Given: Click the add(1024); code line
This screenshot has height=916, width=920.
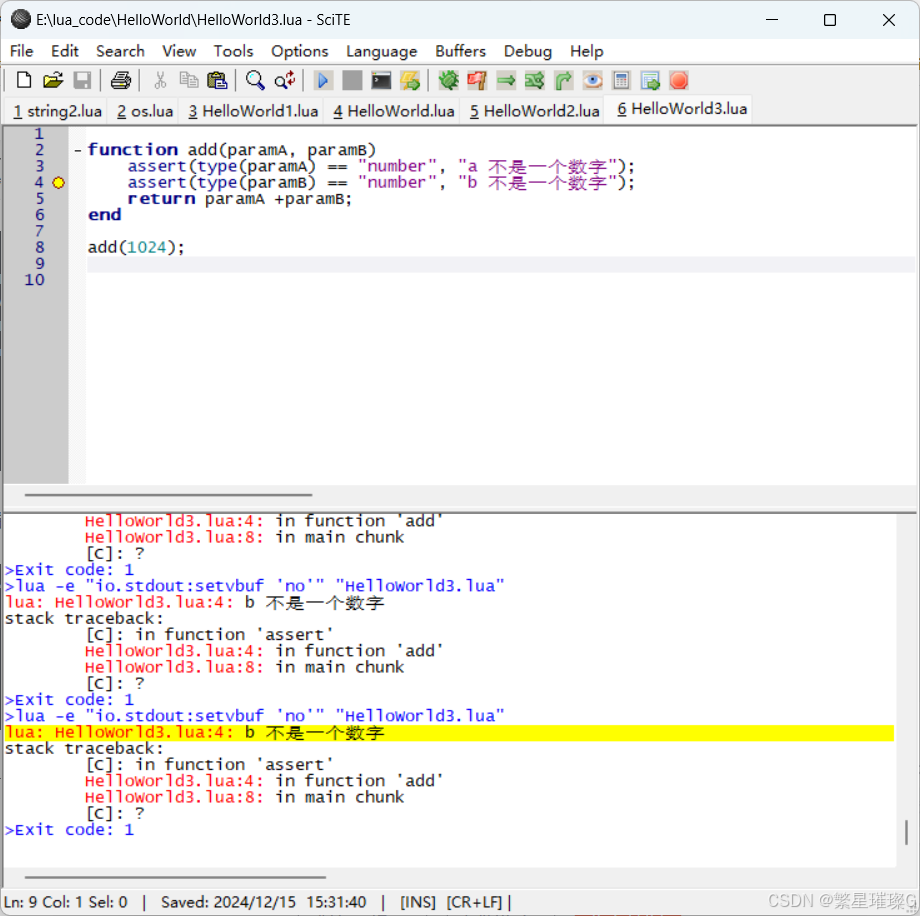Looking at the screenshot, I should point(136,248).
